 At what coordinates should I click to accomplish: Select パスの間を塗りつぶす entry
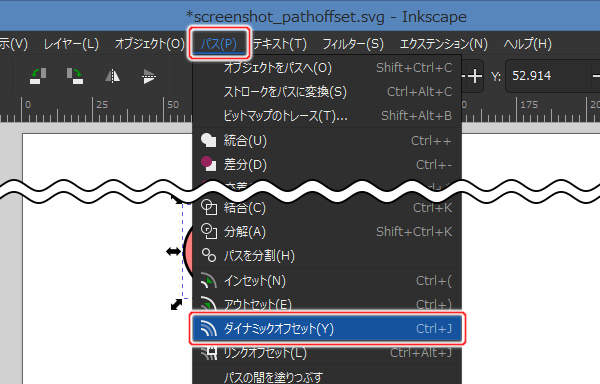(327, 377)
